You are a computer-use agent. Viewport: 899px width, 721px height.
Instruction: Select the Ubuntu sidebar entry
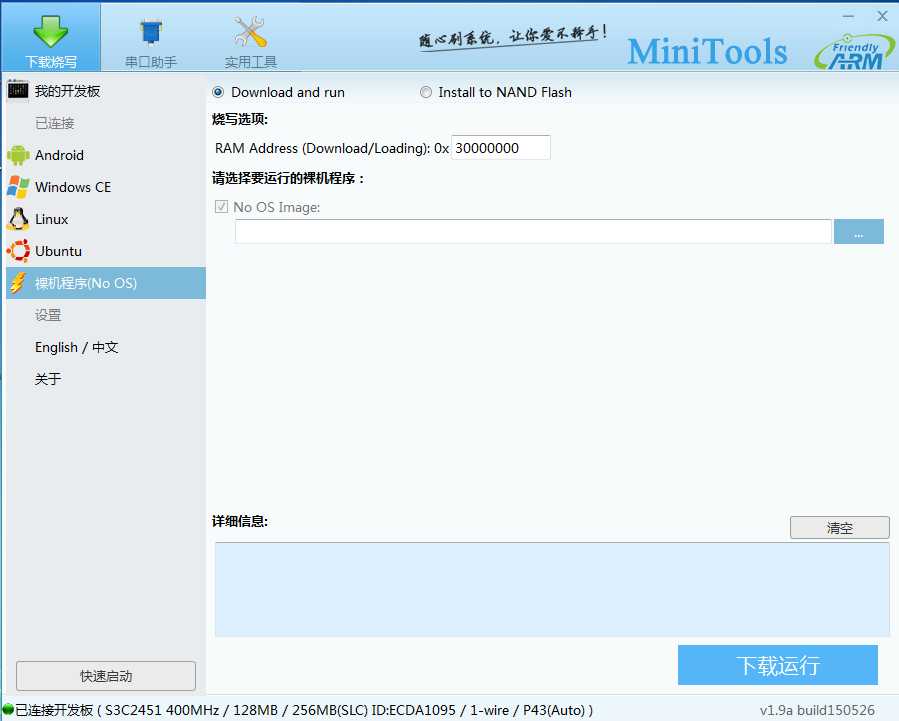pyautogui.click(x=105, y=251)
